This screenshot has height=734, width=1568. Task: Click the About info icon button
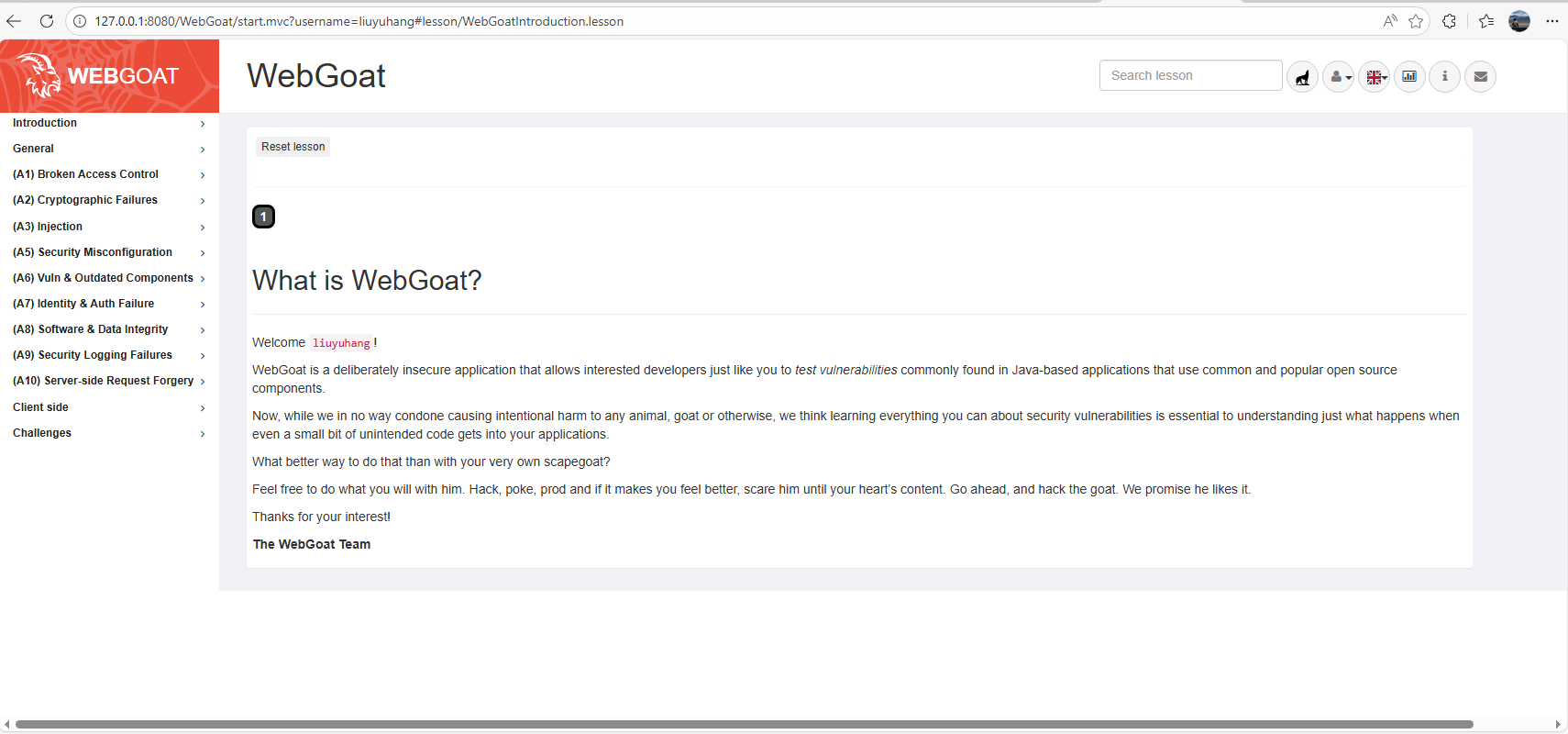tap(1445, 77)
